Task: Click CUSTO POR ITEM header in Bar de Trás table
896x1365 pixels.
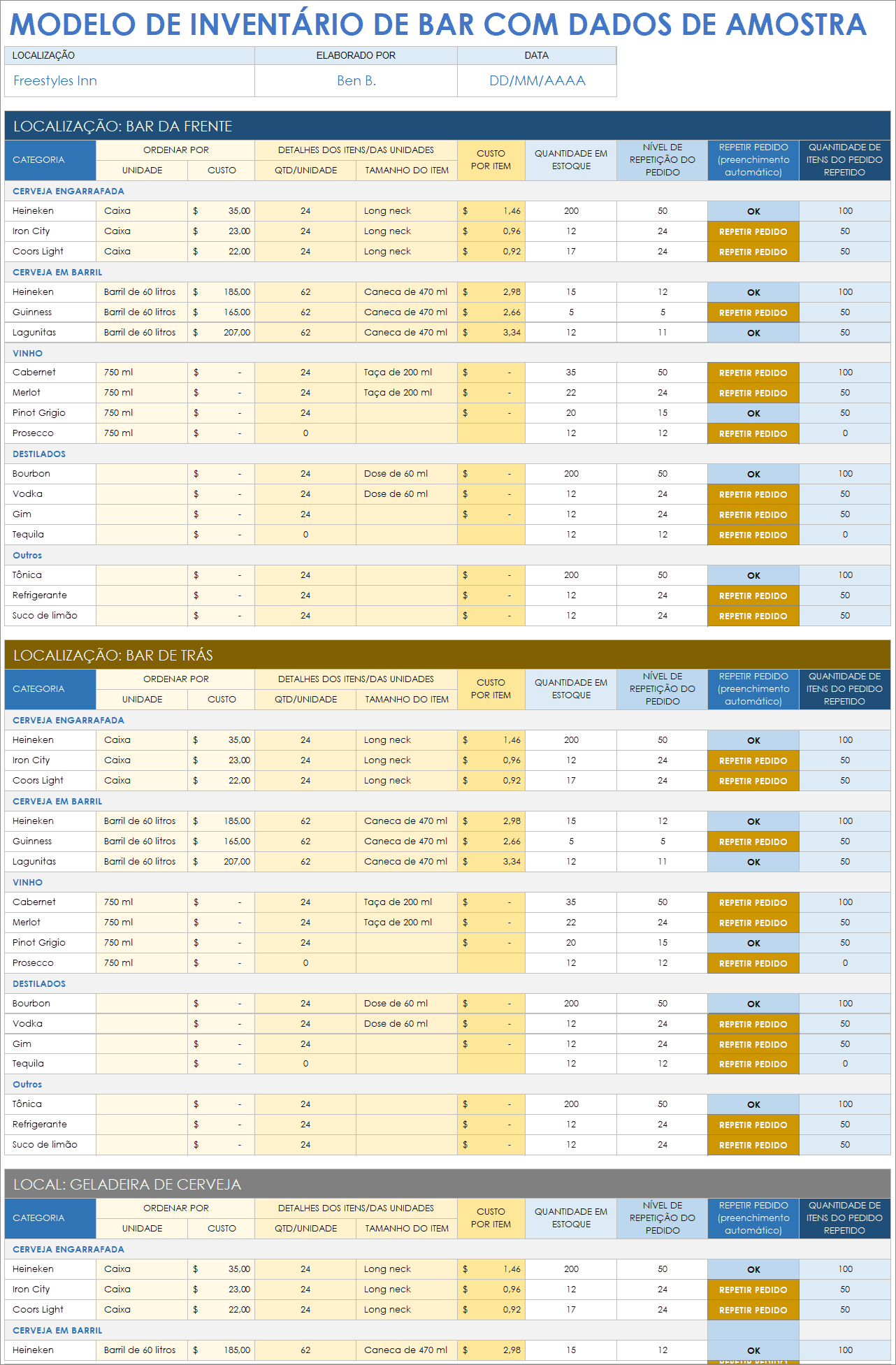Action: [491, 689]
